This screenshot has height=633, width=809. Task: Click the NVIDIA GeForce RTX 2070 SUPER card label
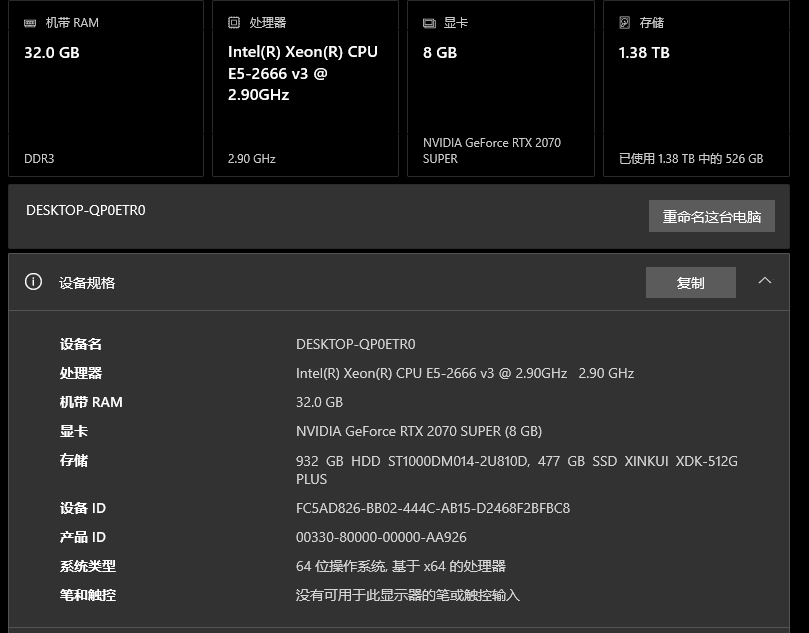[x=492, y=151]
